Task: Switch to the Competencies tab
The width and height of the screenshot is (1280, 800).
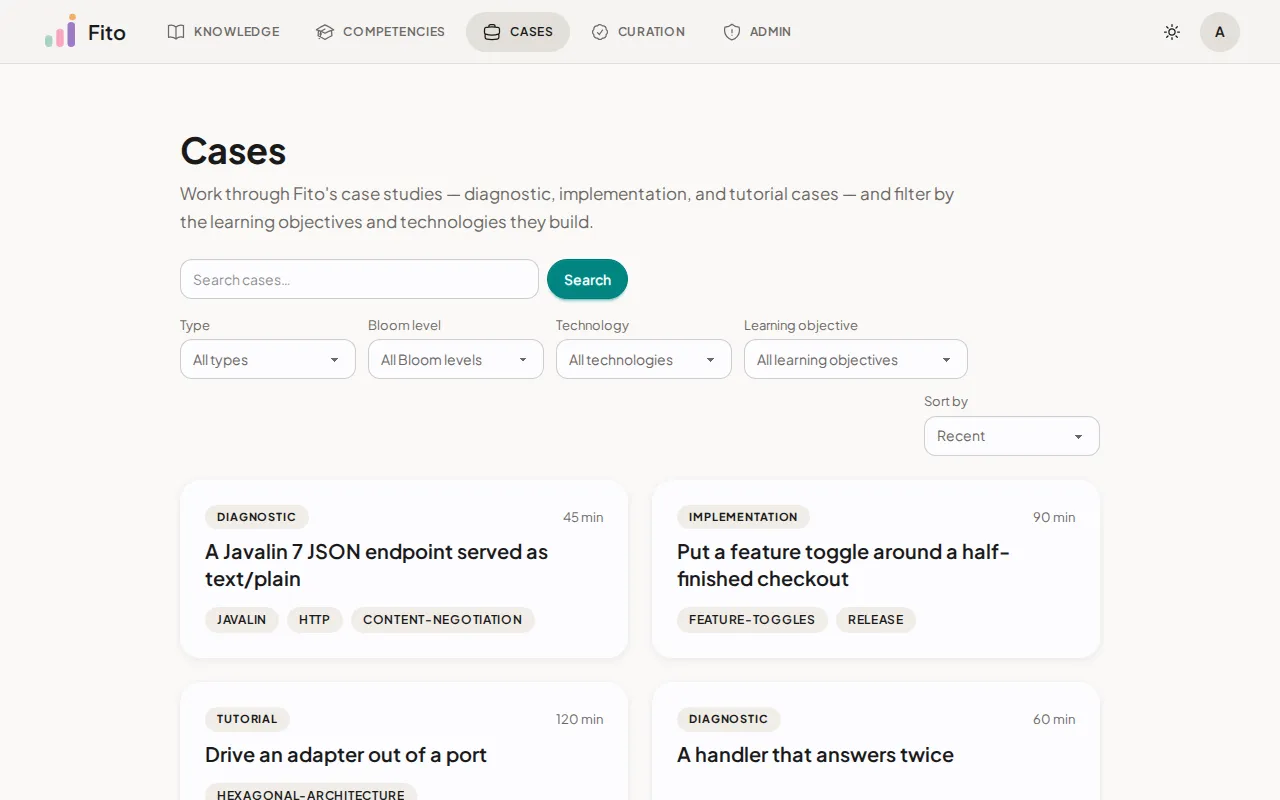Action: click(x=381, y=32)
